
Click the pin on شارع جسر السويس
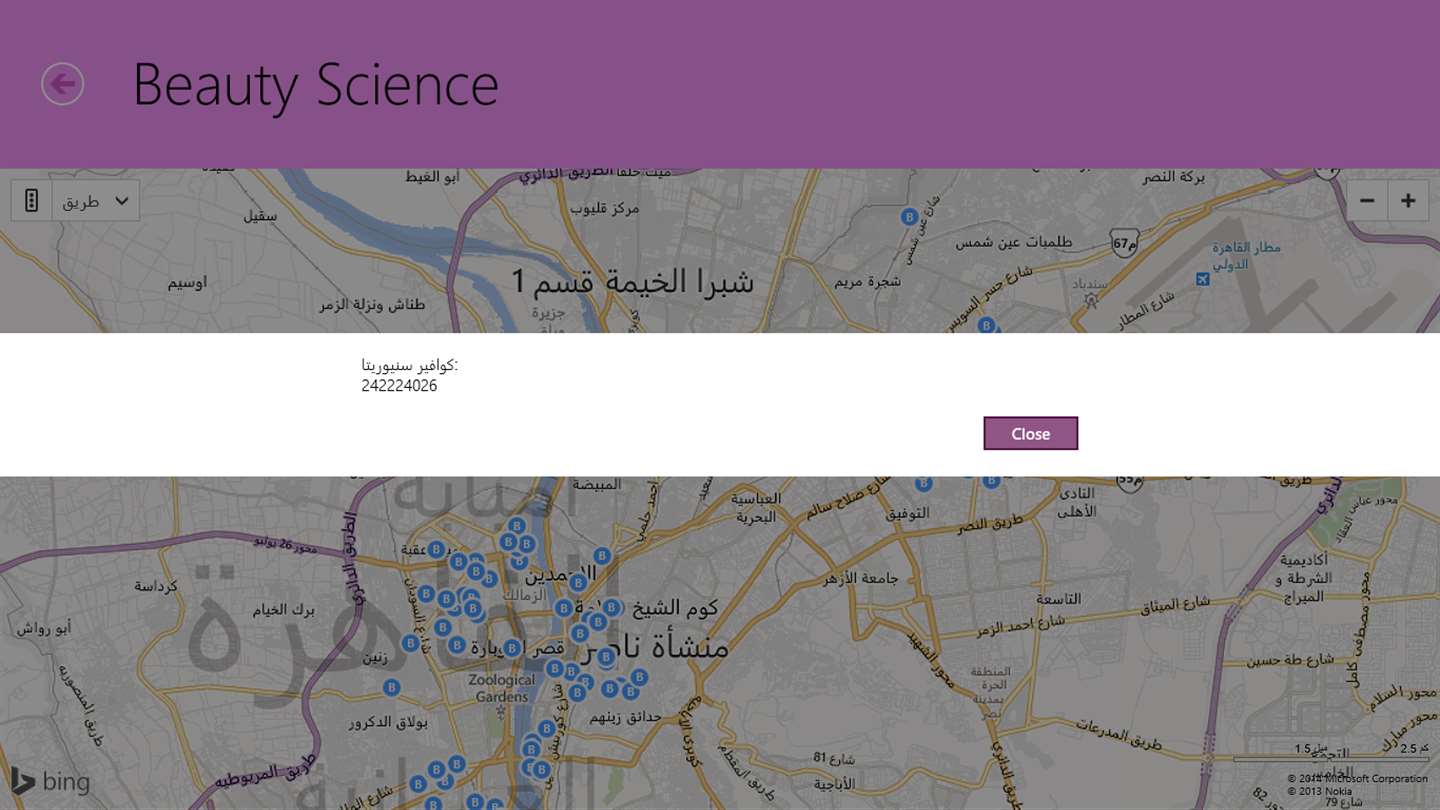[986, 325]
